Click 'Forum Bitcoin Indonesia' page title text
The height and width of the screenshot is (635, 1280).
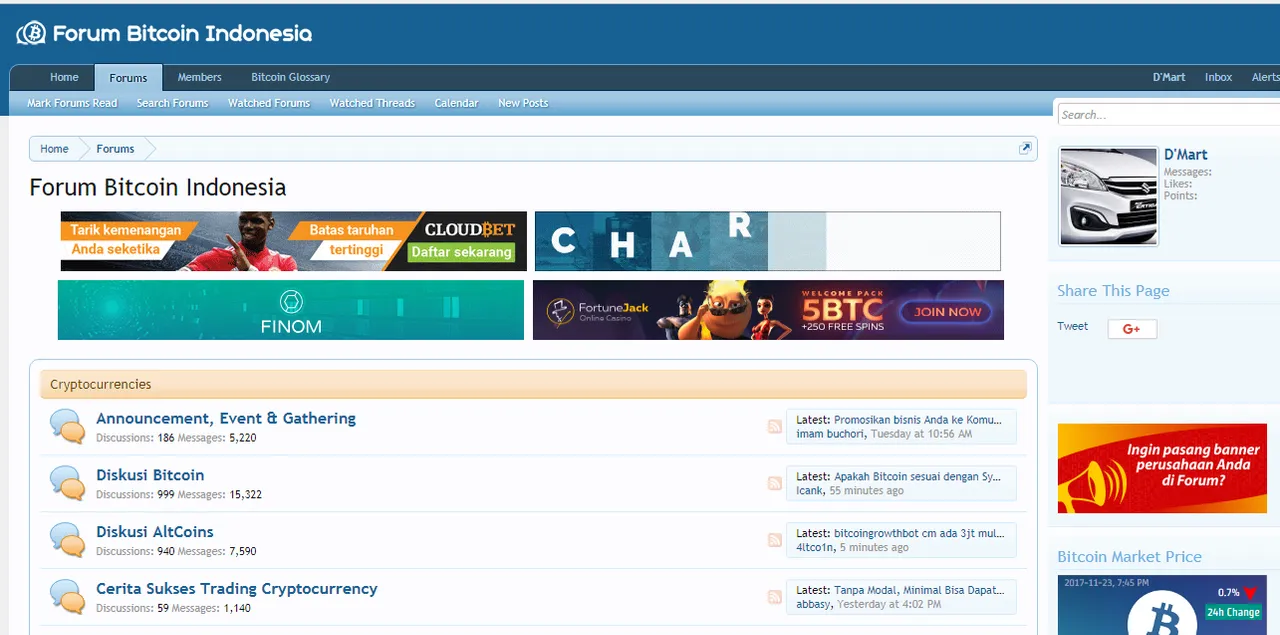[x=158, y=187]
